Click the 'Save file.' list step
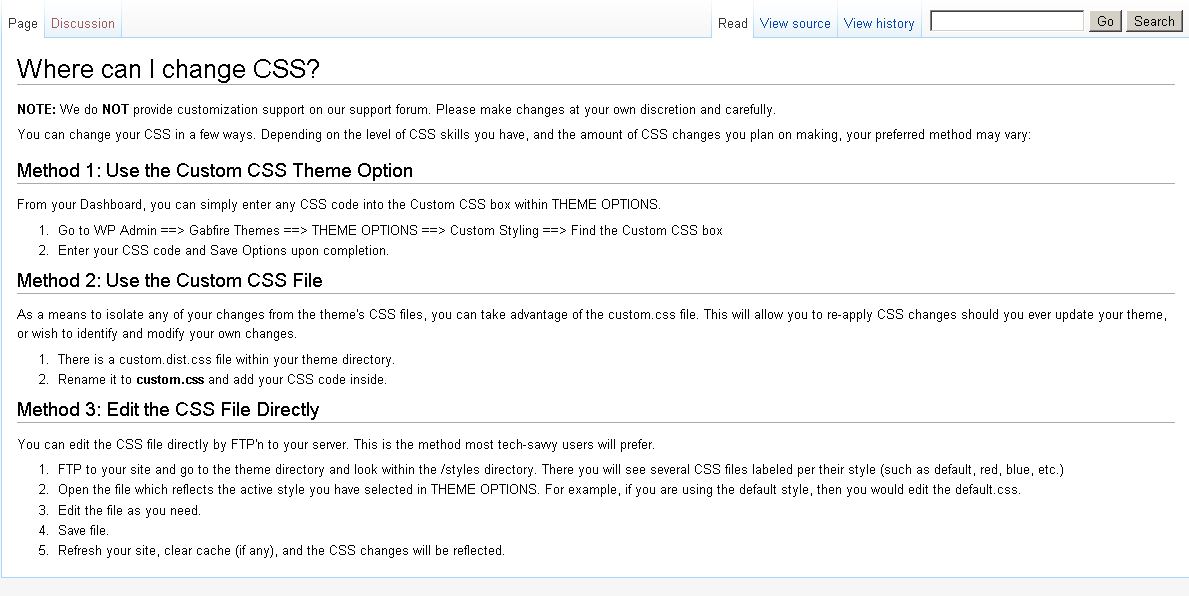The height and width of the screenshot is (596, 1189). click(x=83, y=531)
